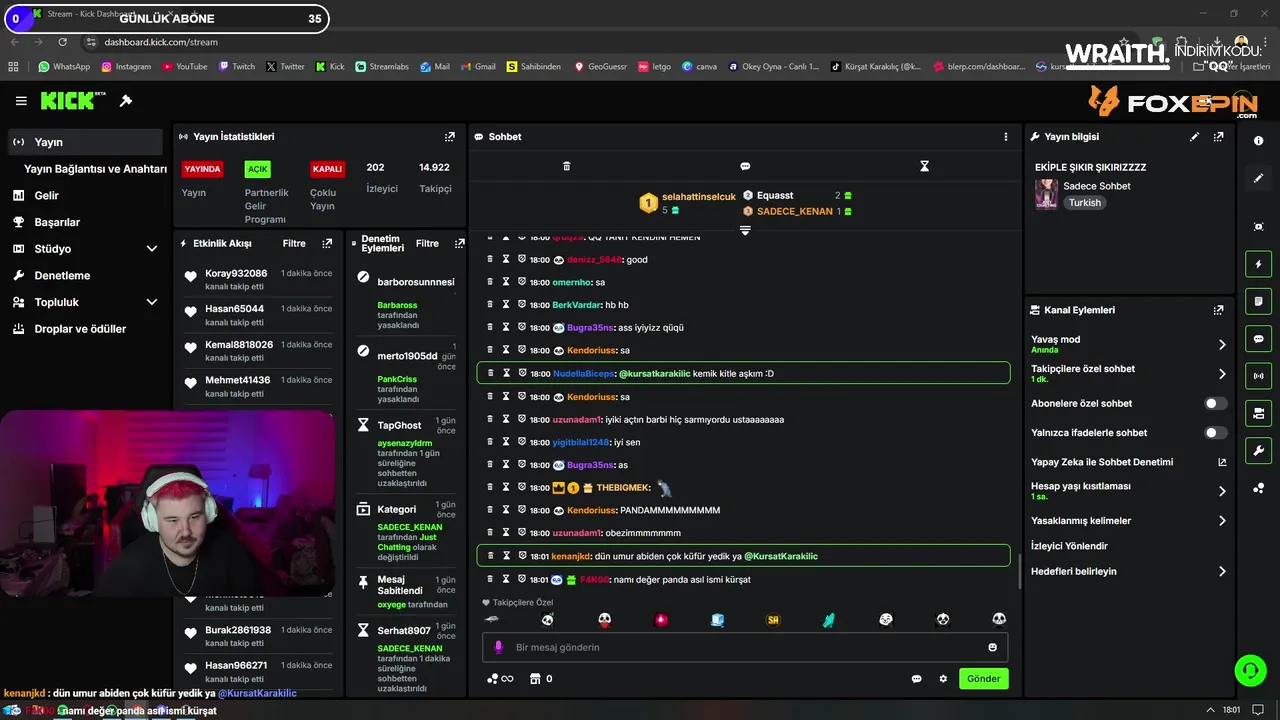Click the username Kendoriuss in PANDAMMMM message
Screen dimensions: 1280x720
coord(591,510)
